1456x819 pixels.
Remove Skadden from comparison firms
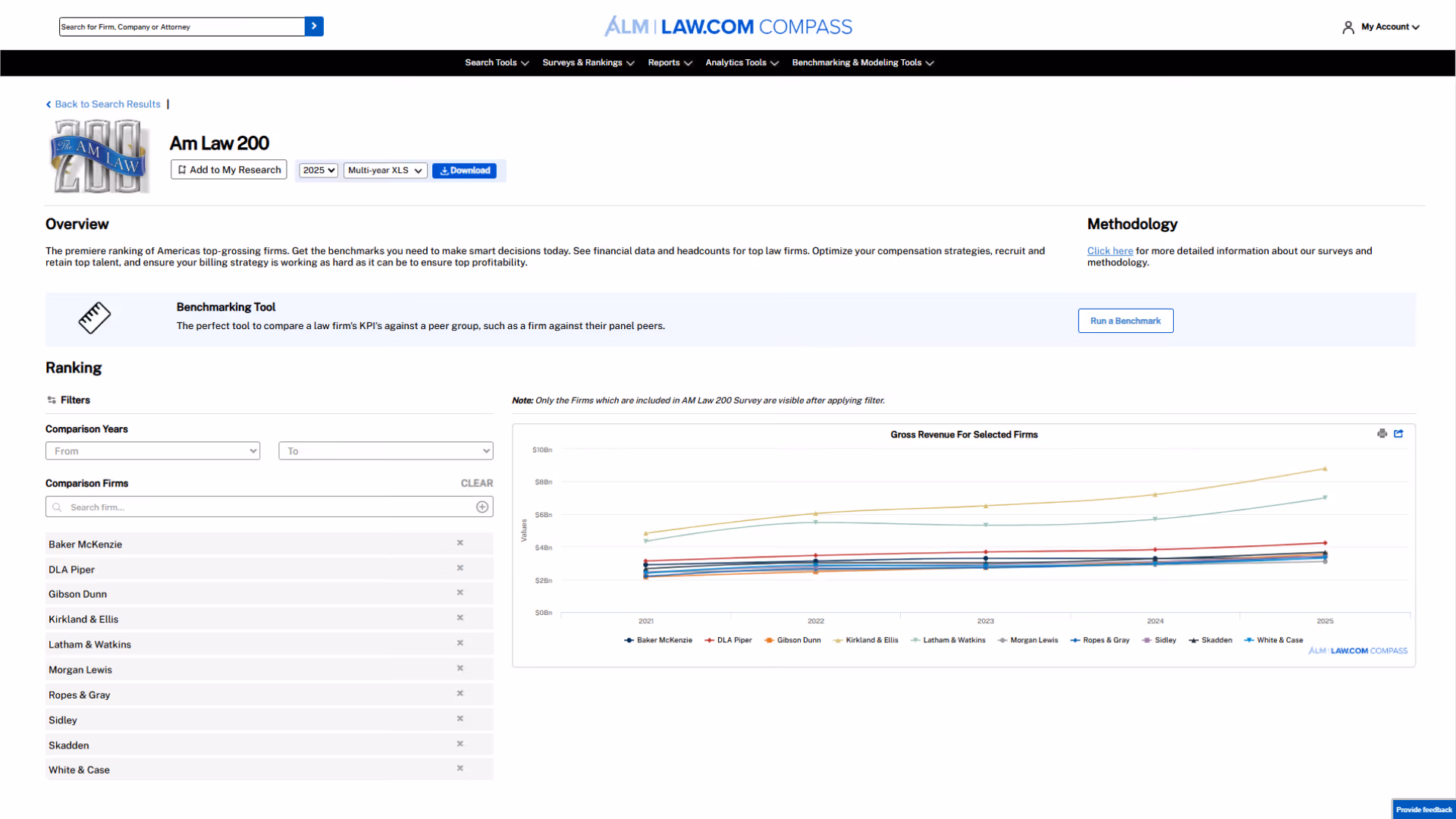(460, 744)
